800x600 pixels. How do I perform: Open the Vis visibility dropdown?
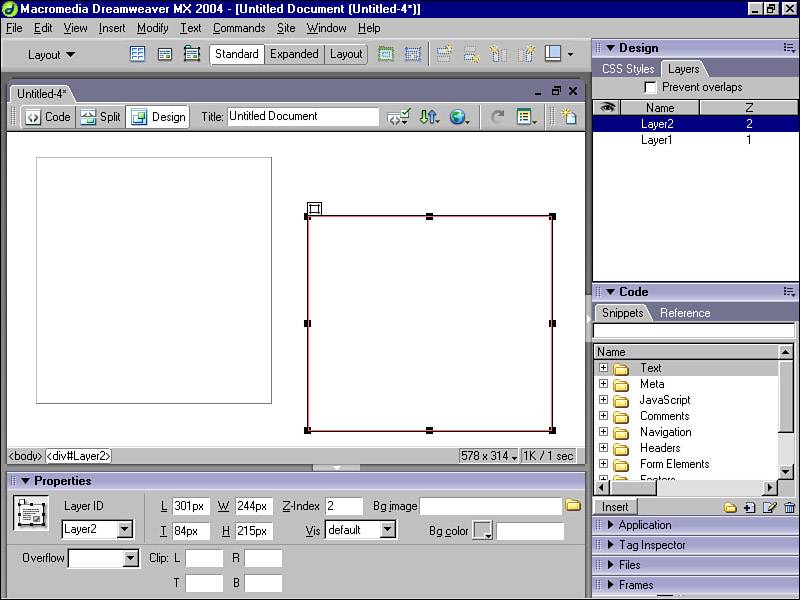point(387,530)
